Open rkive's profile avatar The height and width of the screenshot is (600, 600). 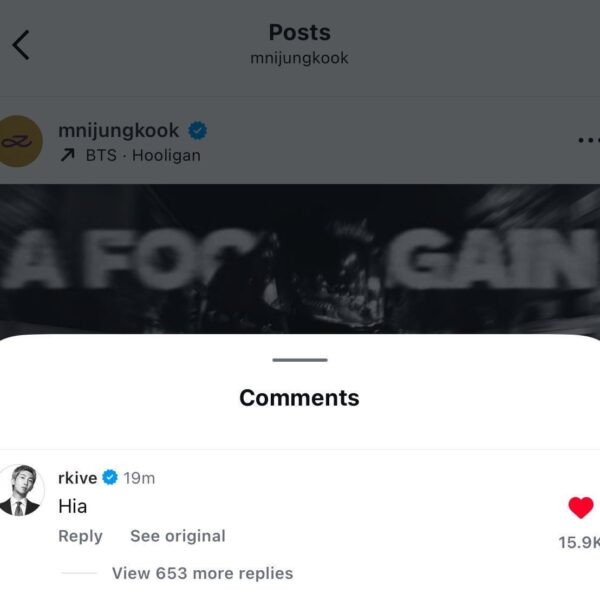click(21, 490)
